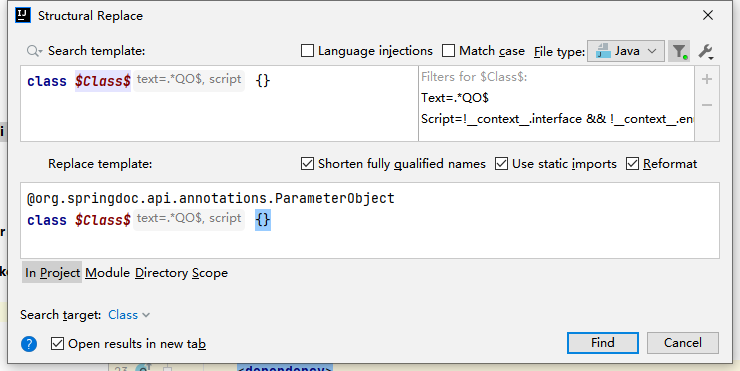The image size is (740, 371).
Task: Toggle the filter panel funnel icon
Action: click(679, 51)
